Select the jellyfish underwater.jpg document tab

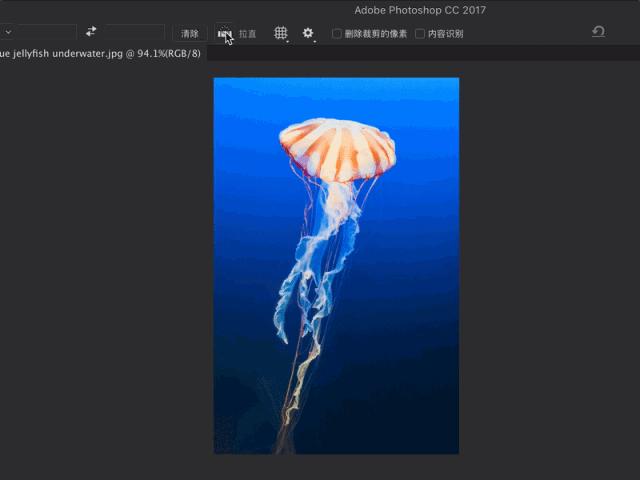100,53
